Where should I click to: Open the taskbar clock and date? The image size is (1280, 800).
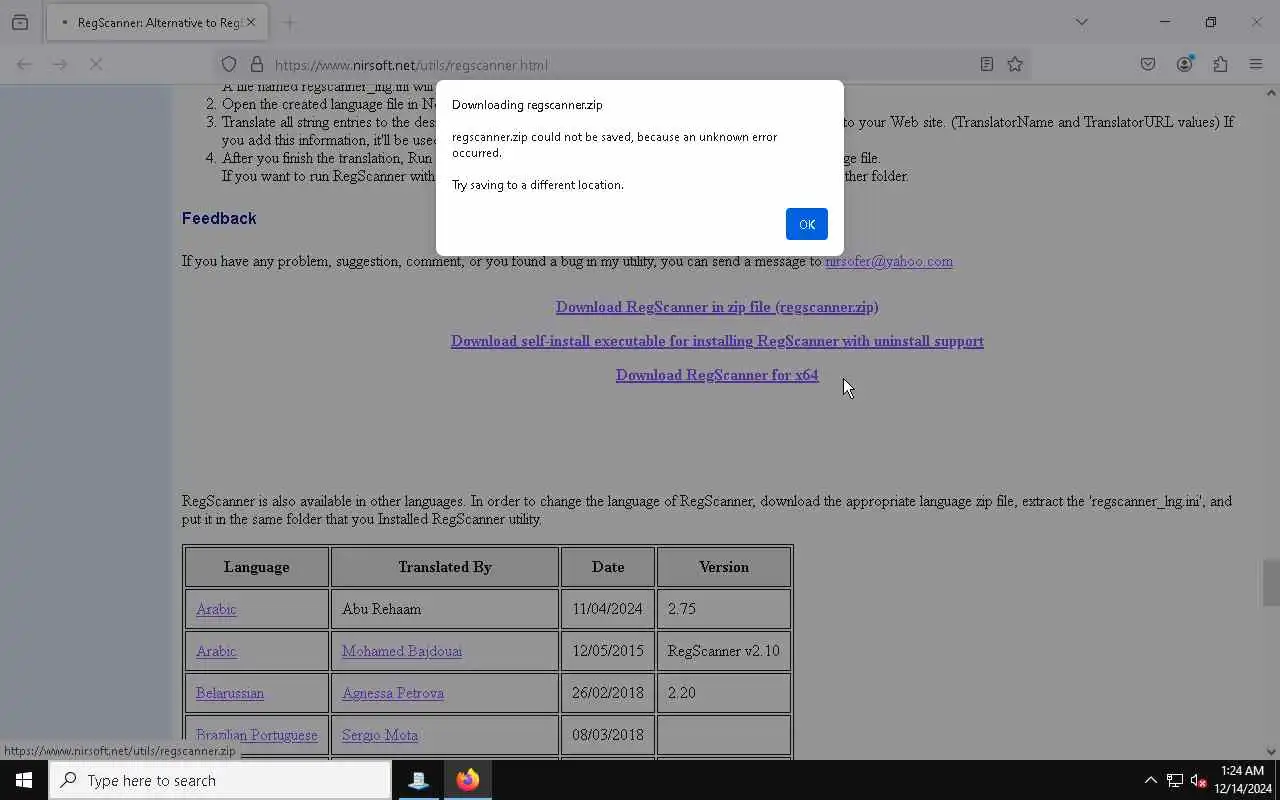pos(1242,780)
